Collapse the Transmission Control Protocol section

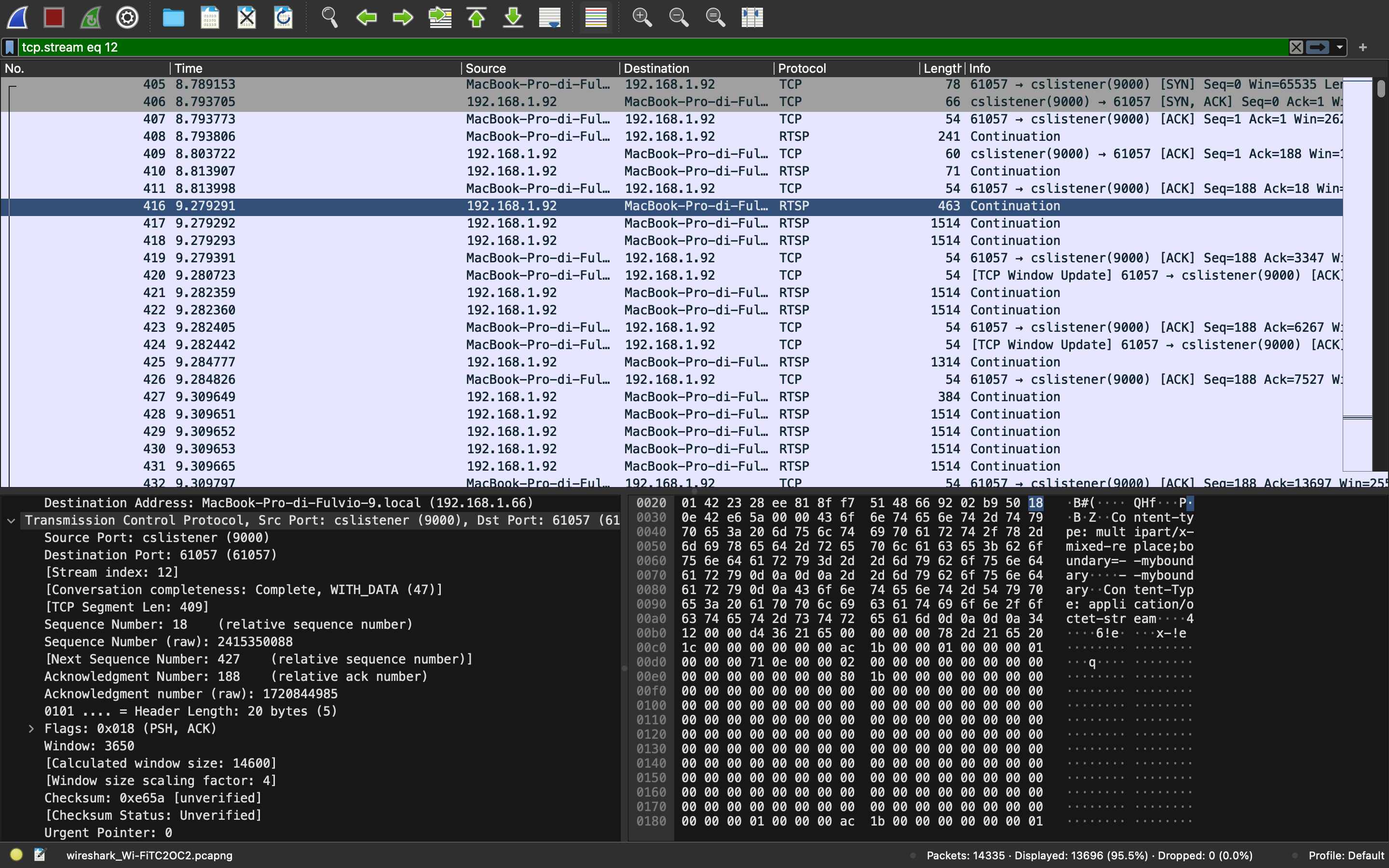pyautogui.click(x=12, y=520)
